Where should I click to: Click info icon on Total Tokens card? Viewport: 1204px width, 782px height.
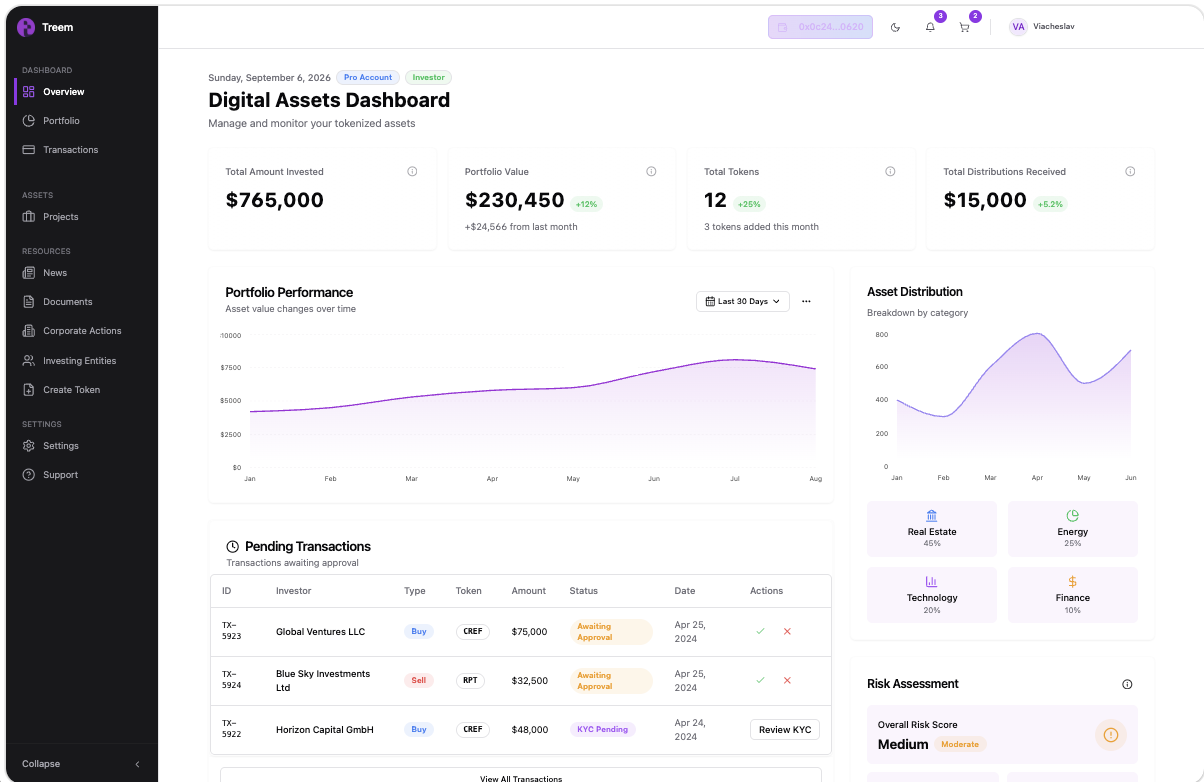click(890, 172)
